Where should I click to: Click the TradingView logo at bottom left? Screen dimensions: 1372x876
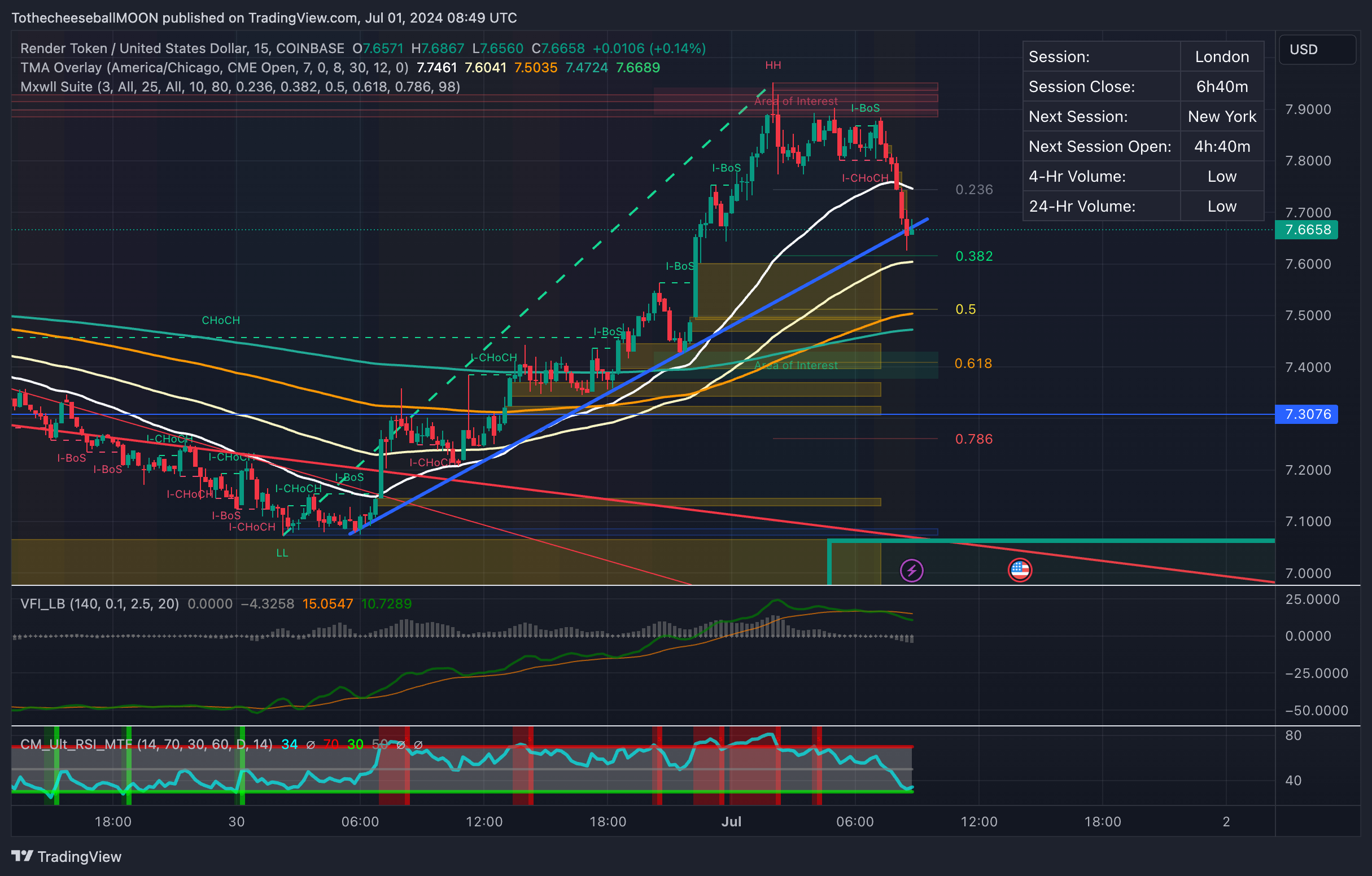coord(67,856)
